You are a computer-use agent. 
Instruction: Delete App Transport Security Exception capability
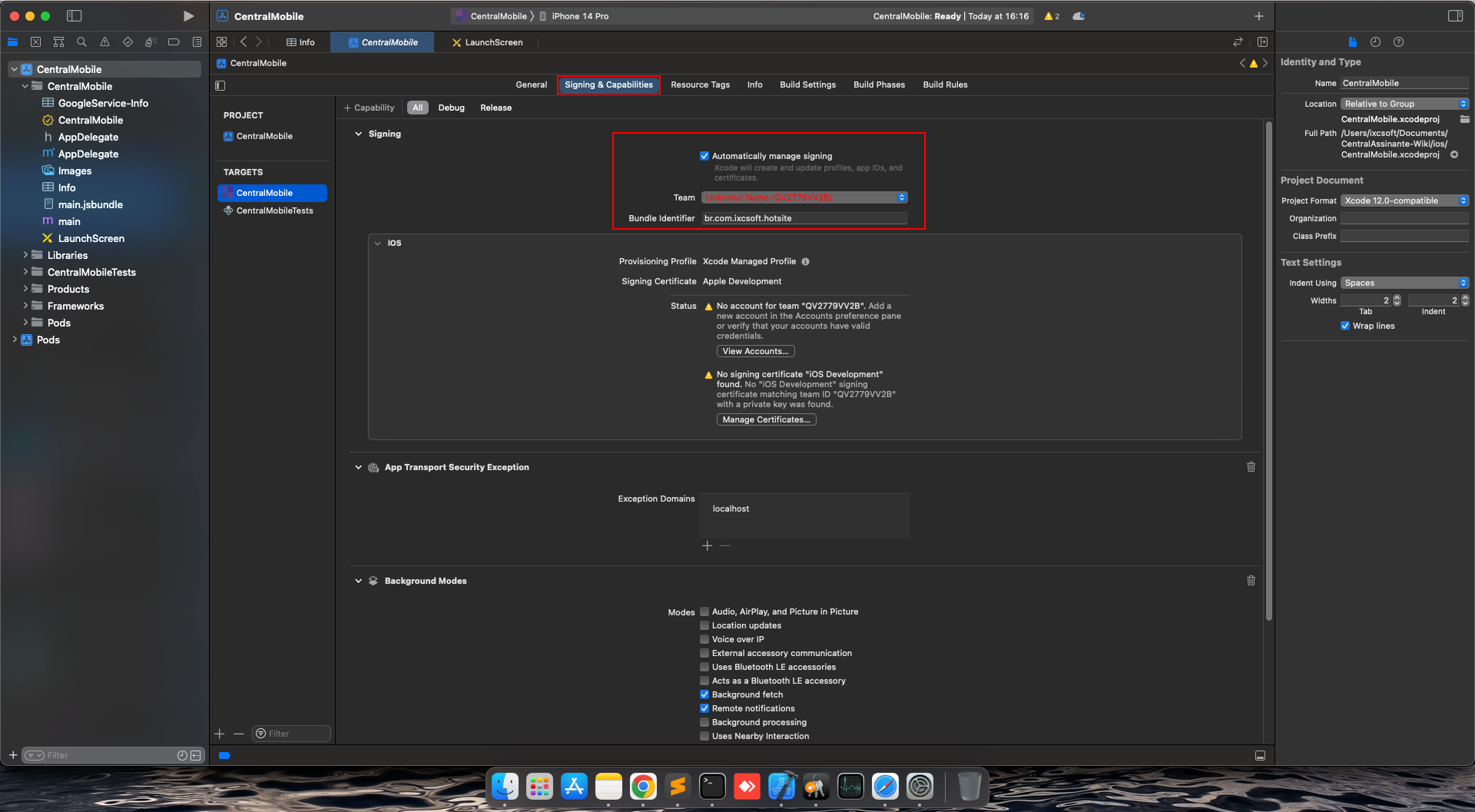1251,467
